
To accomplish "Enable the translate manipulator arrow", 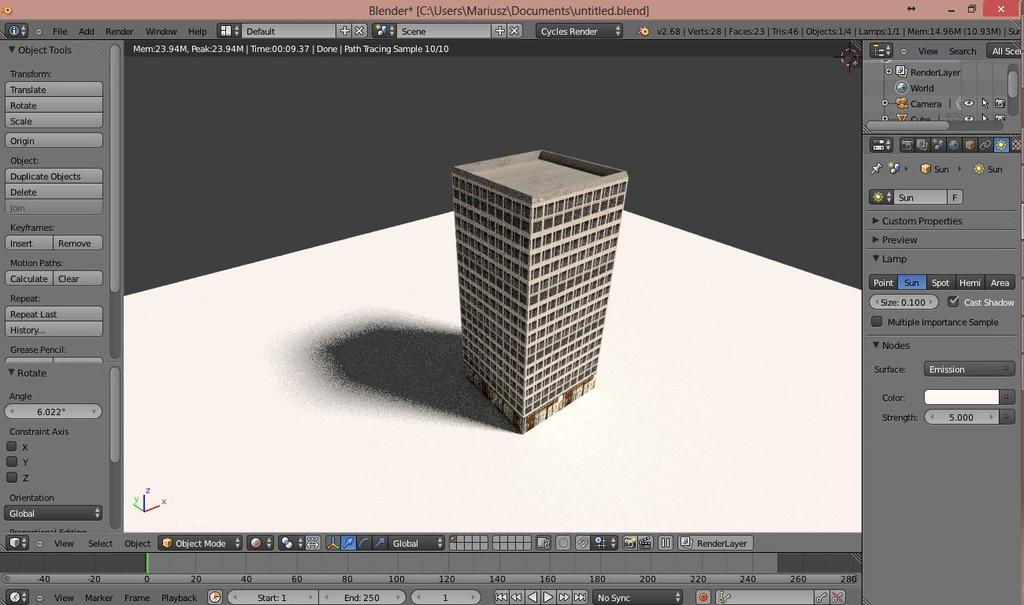I will click(x=348, y=543).
